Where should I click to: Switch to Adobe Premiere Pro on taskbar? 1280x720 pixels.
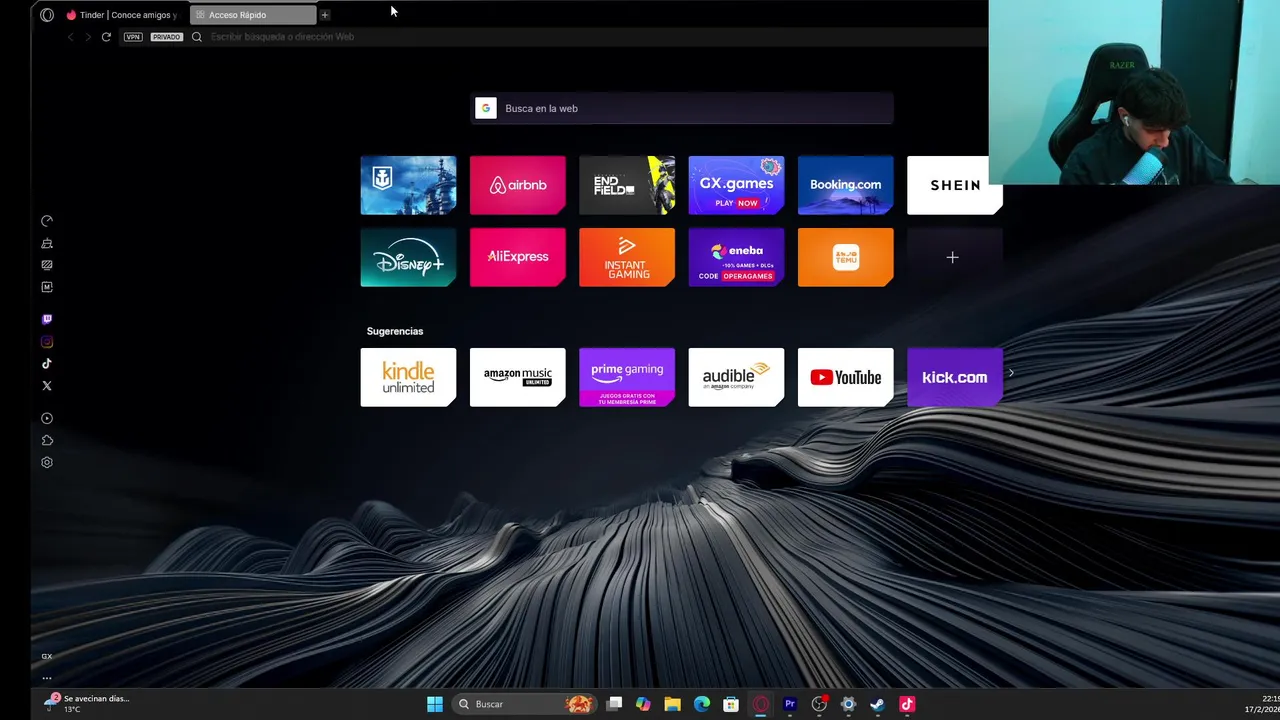click(x=790, y=704)
